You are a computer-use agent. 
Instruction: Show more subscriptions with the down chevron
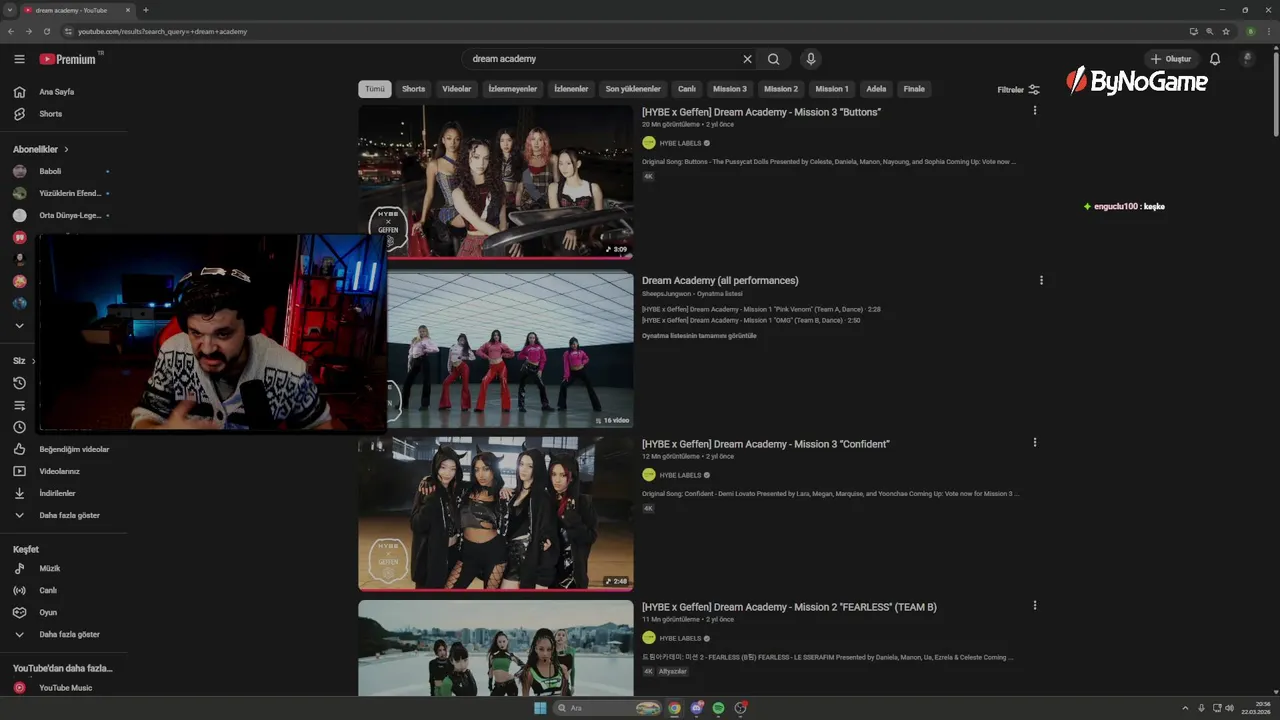pos(19,325)
